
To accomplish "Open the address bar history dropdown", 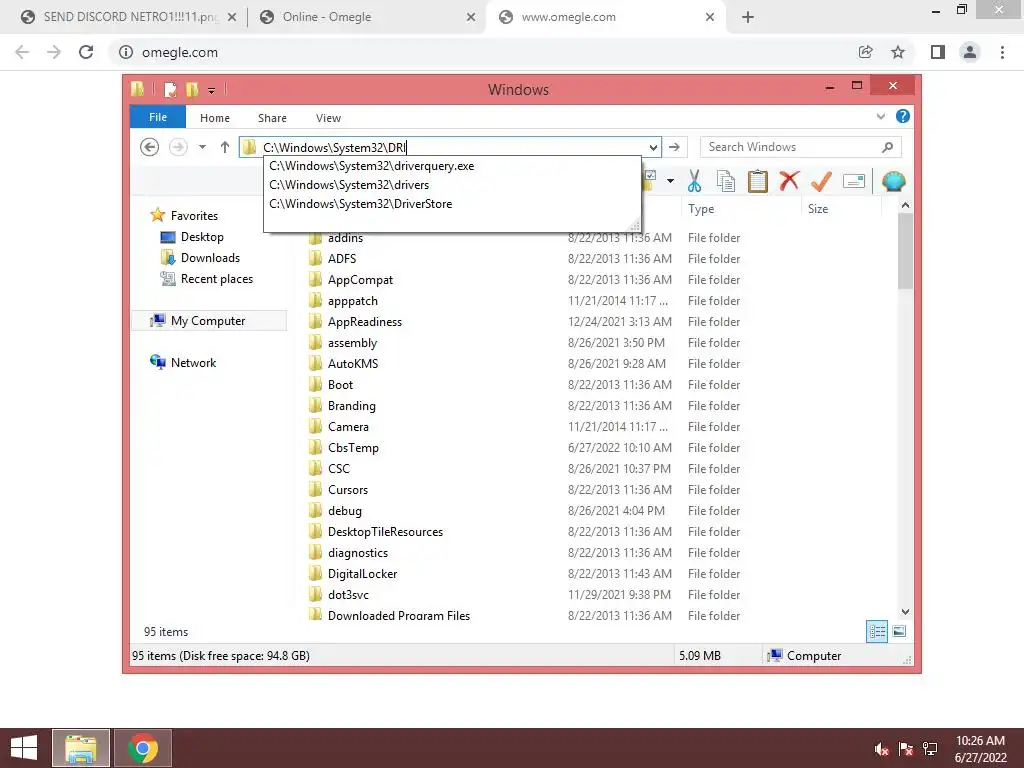I will click(653, 147).
